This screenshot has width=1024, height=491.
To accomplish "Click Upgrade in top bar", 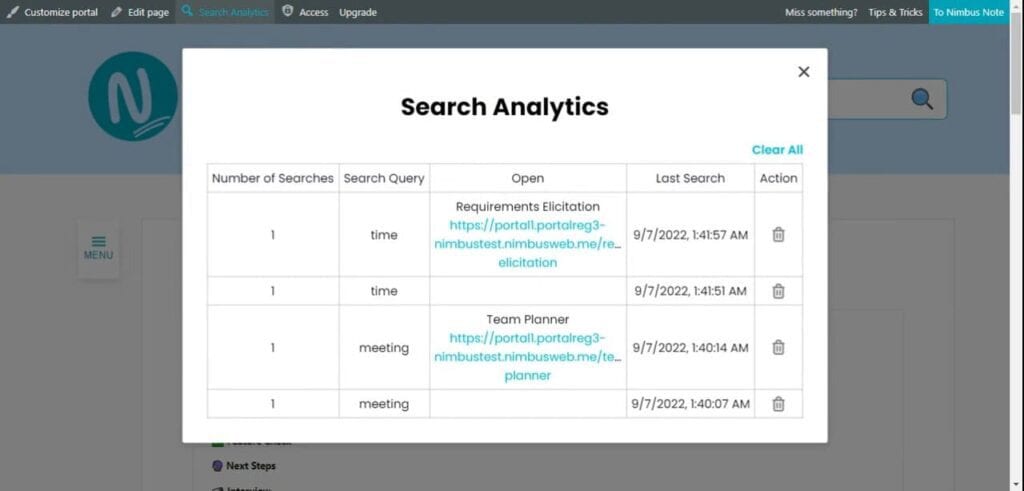I will click(358, 12).
